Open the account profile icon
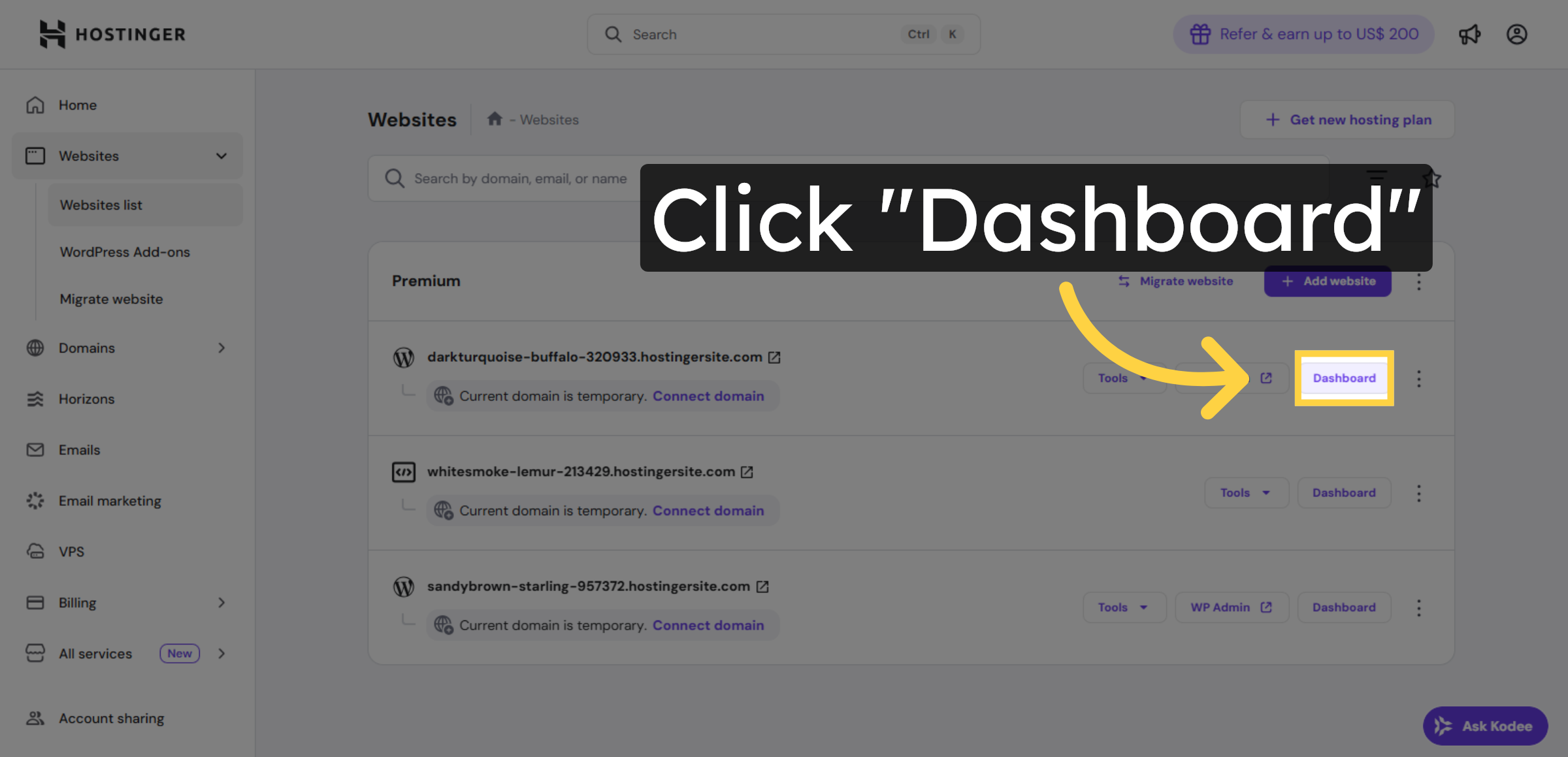This screenshot has width=1568, height=757. coord(1517,34)
